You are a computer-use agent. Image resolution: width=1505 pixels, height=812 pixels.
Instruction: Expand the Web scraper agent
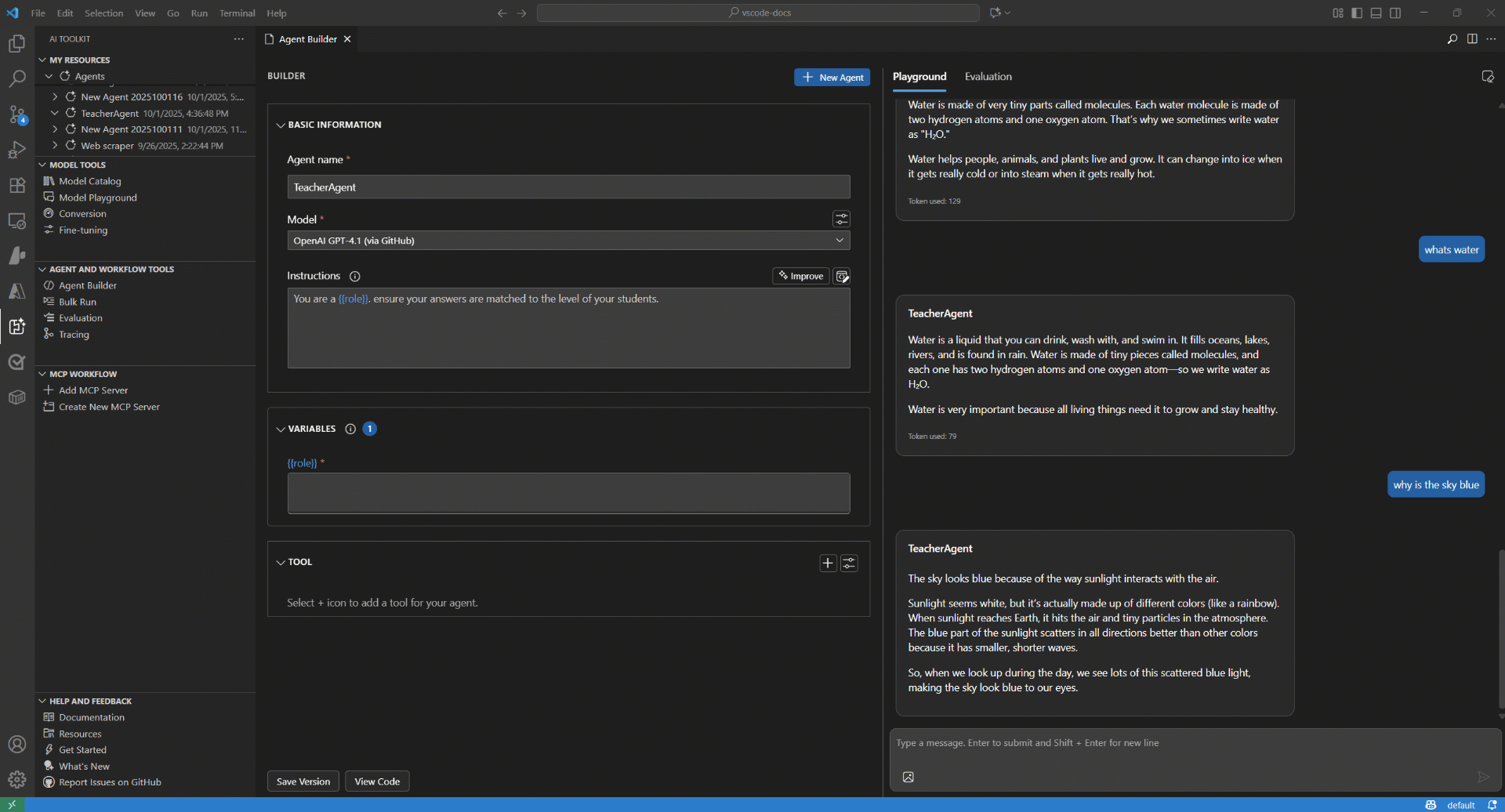coord(54,146)
